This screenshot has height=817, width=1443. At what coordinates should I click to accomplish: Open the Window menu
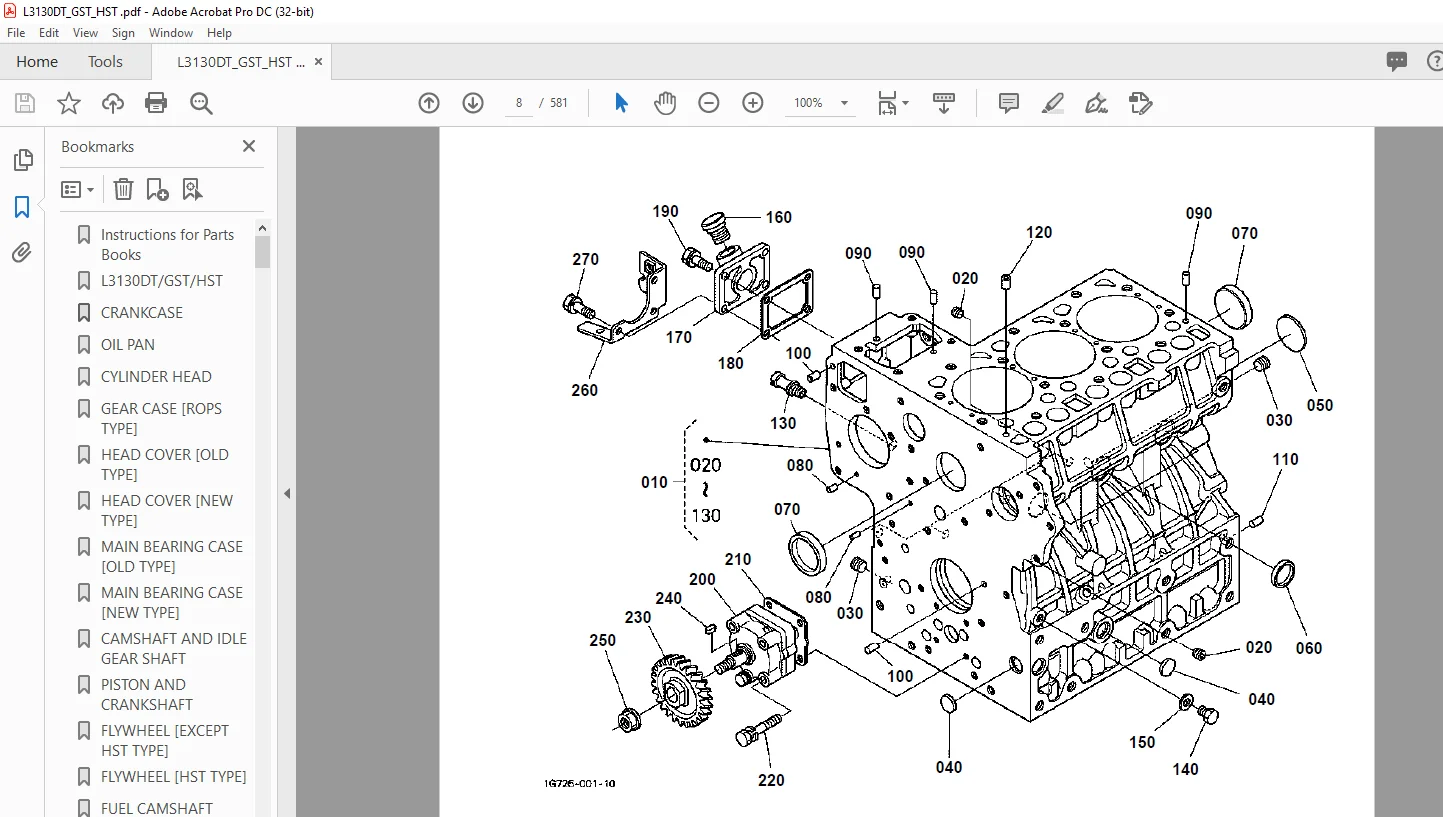point(171,33)
